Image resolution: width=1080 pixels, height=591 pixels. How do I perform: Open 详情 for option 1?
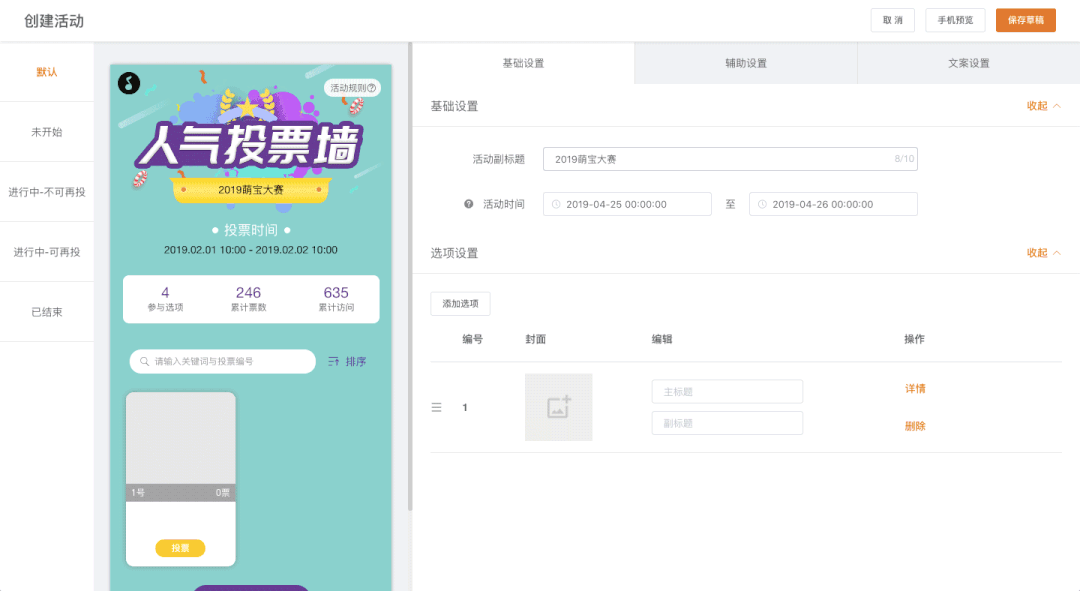pyautogui.click(x=915, y=388)
